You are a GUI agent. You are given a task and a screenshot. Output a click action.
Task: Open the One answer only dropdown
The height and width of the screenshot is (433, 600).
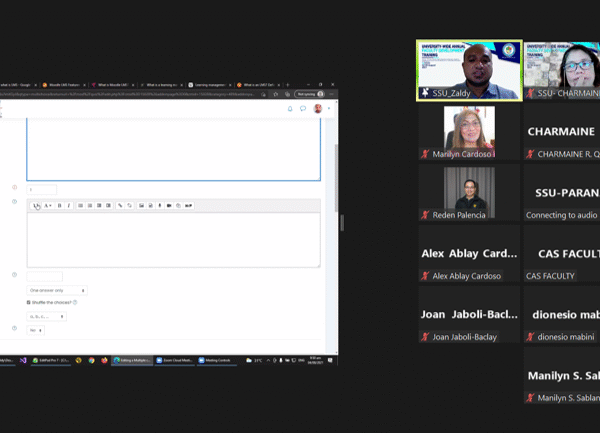point(57,290)
